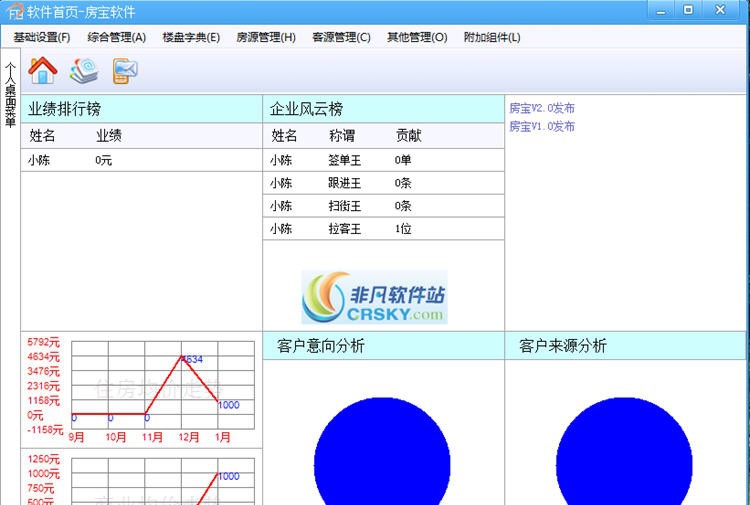The image size is (750, 505).
Task: Minimize the 房宝软件 window
Action: 661,10
